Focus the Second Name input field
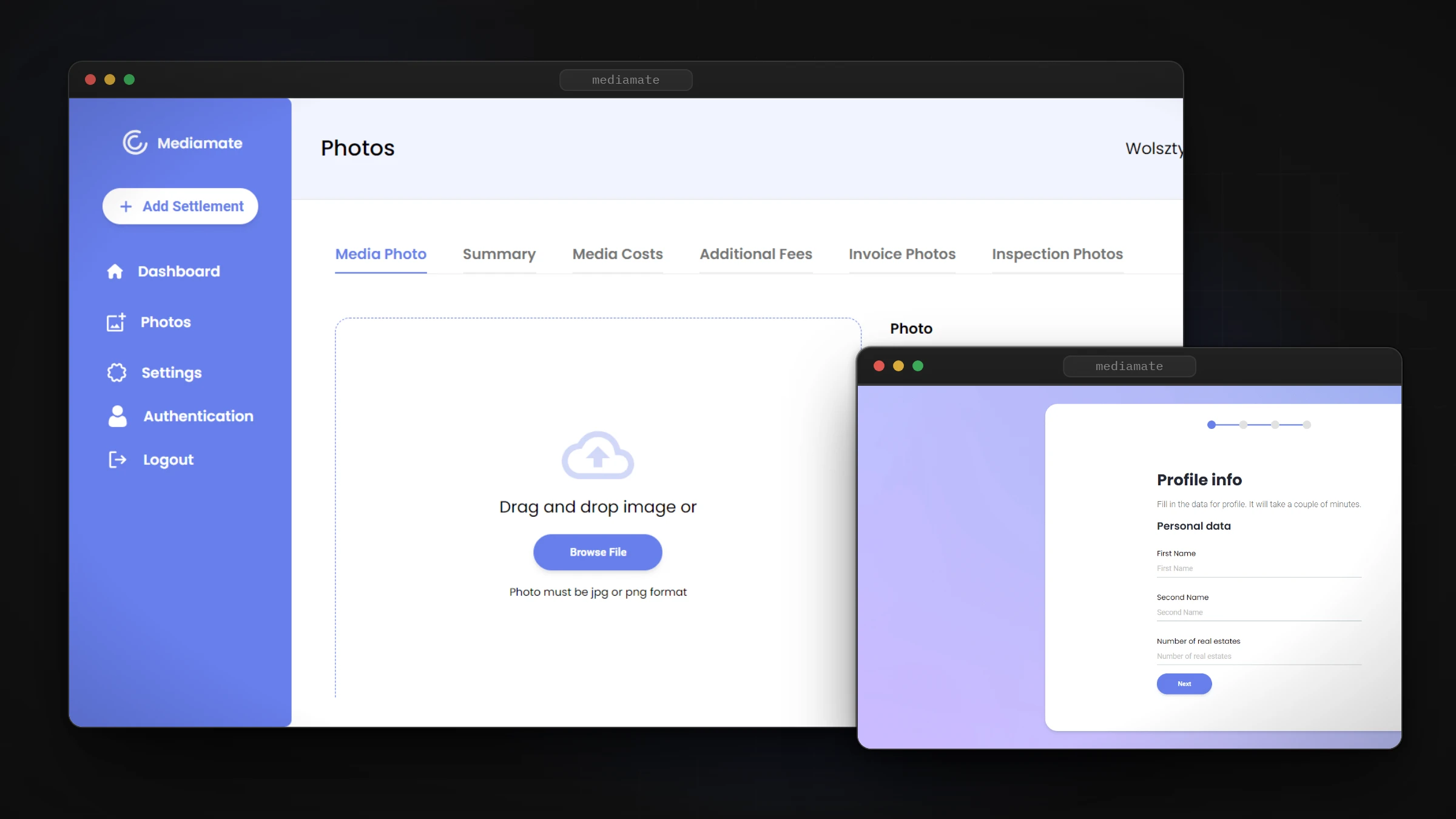Screen dimensions: 1456x819 point(1259,612)
